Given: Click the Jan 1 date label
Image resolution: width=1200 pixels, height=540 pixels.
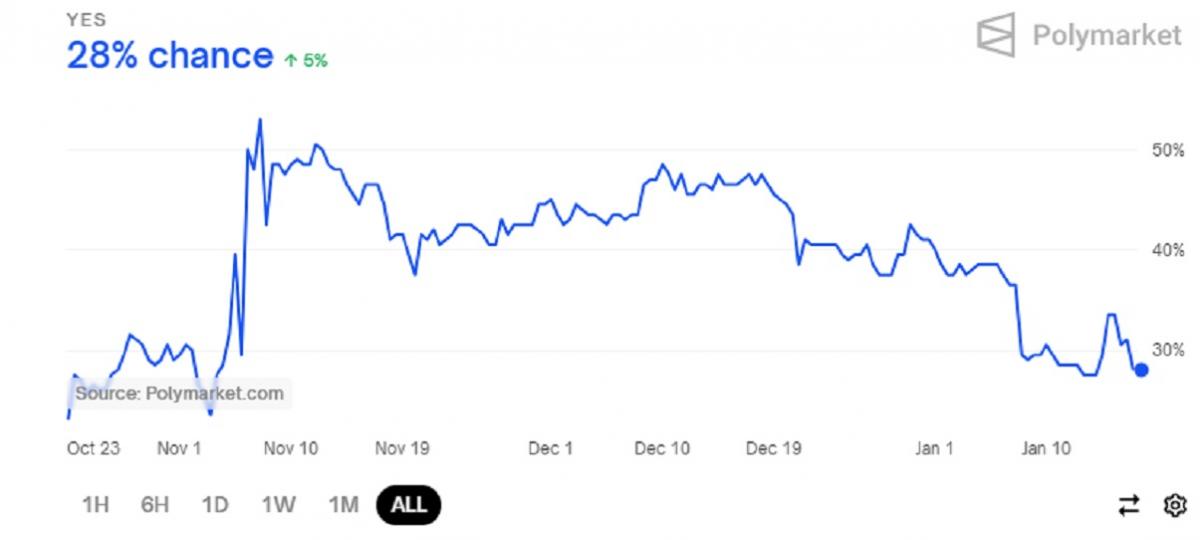Looking at the screenshot, I should pyautogui.click(x=934, y=448).
